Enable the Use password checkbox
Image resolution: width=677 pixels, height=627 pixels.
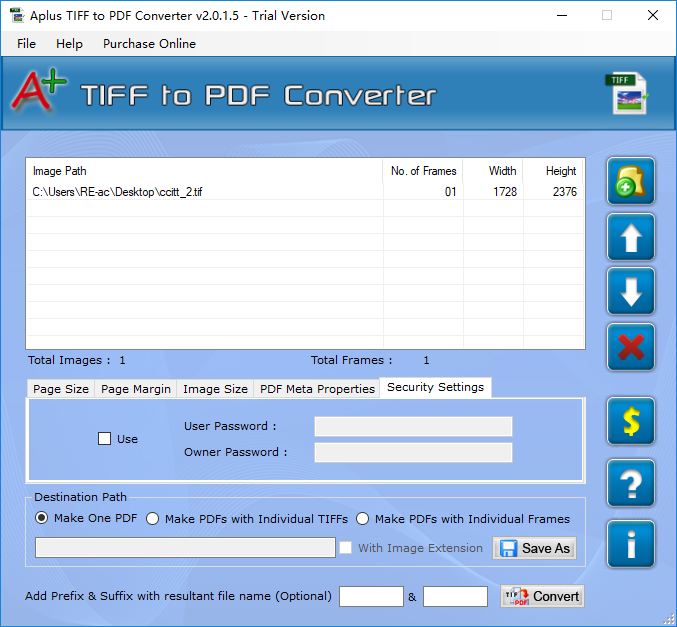click(x=104, y=439)
